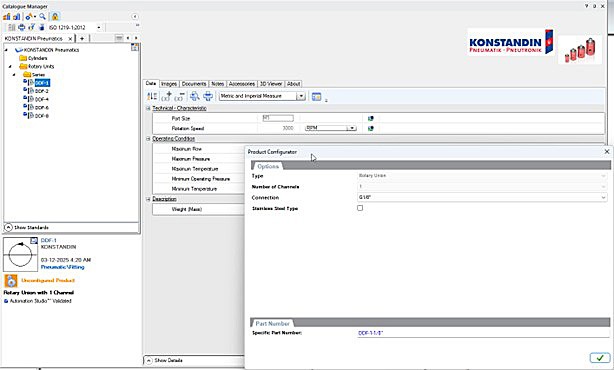Viewport: 614px width, 370px height.
Task: Click the Unconfigured Product label
Action: click(x=48, y=280)
